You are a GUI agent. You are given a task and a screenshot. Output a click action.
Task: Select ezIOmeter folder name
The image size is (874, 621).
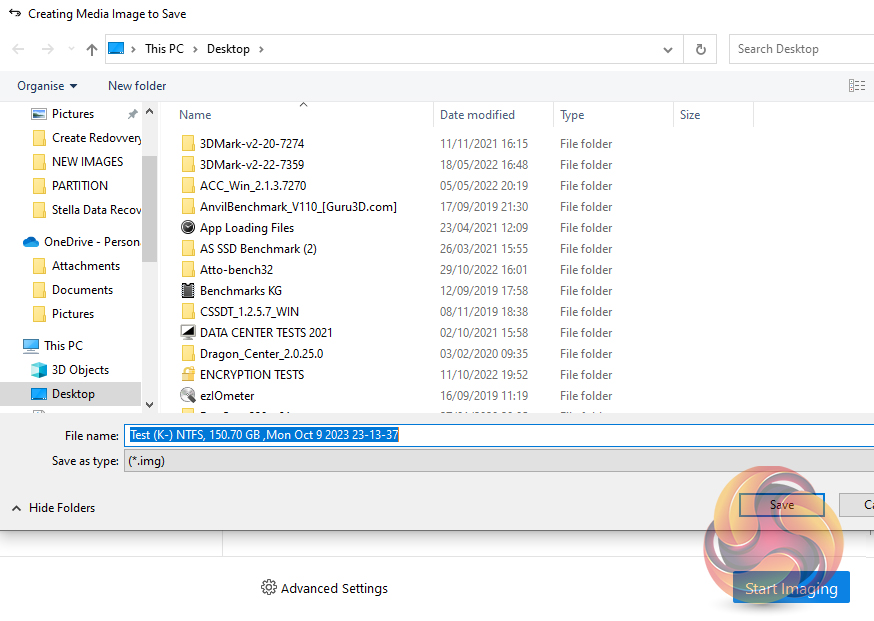[x=227, y=396]
